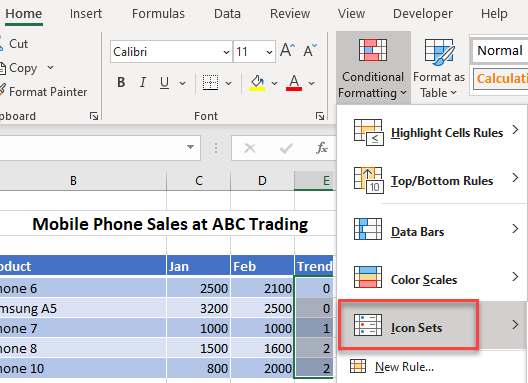Decrease font size icon

(310, 51)
